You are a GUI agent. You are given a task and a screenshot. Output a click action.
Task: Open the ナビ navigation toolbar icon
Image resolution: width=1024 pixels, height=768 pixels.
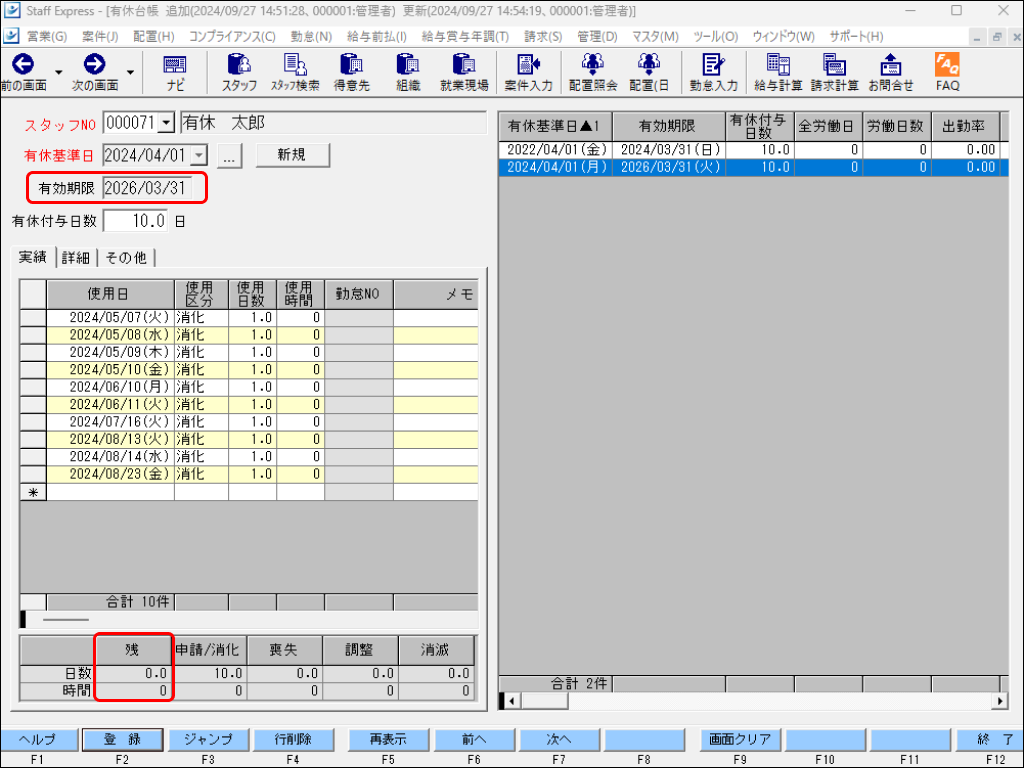[x=174, y=72]
